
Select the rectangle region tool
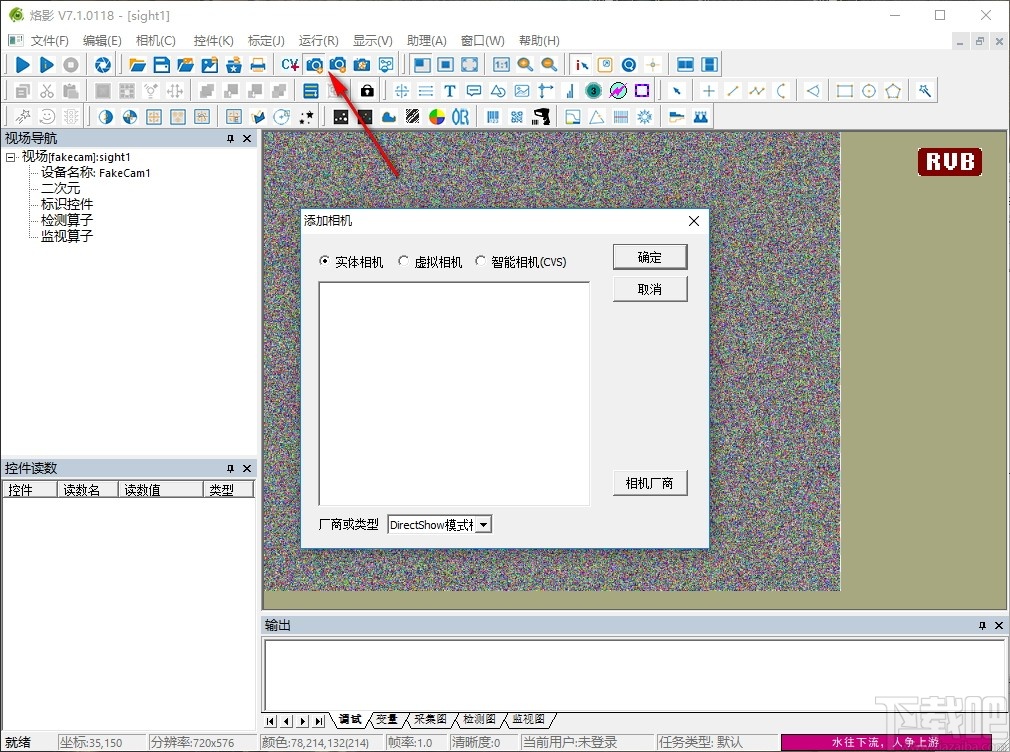(x=844, y=91)
